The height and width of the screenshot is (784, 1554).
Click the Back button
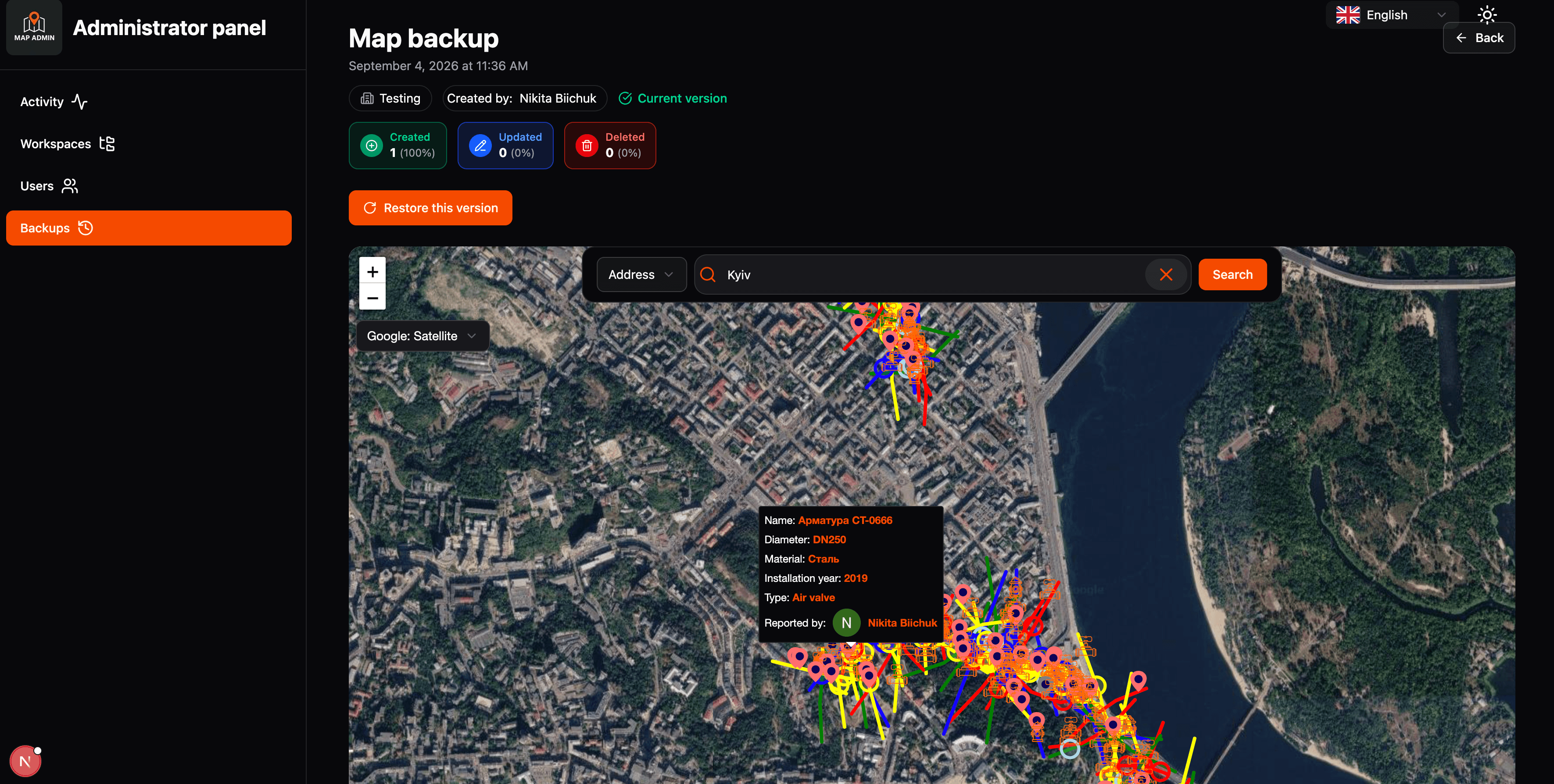[x=1479, y=38]
